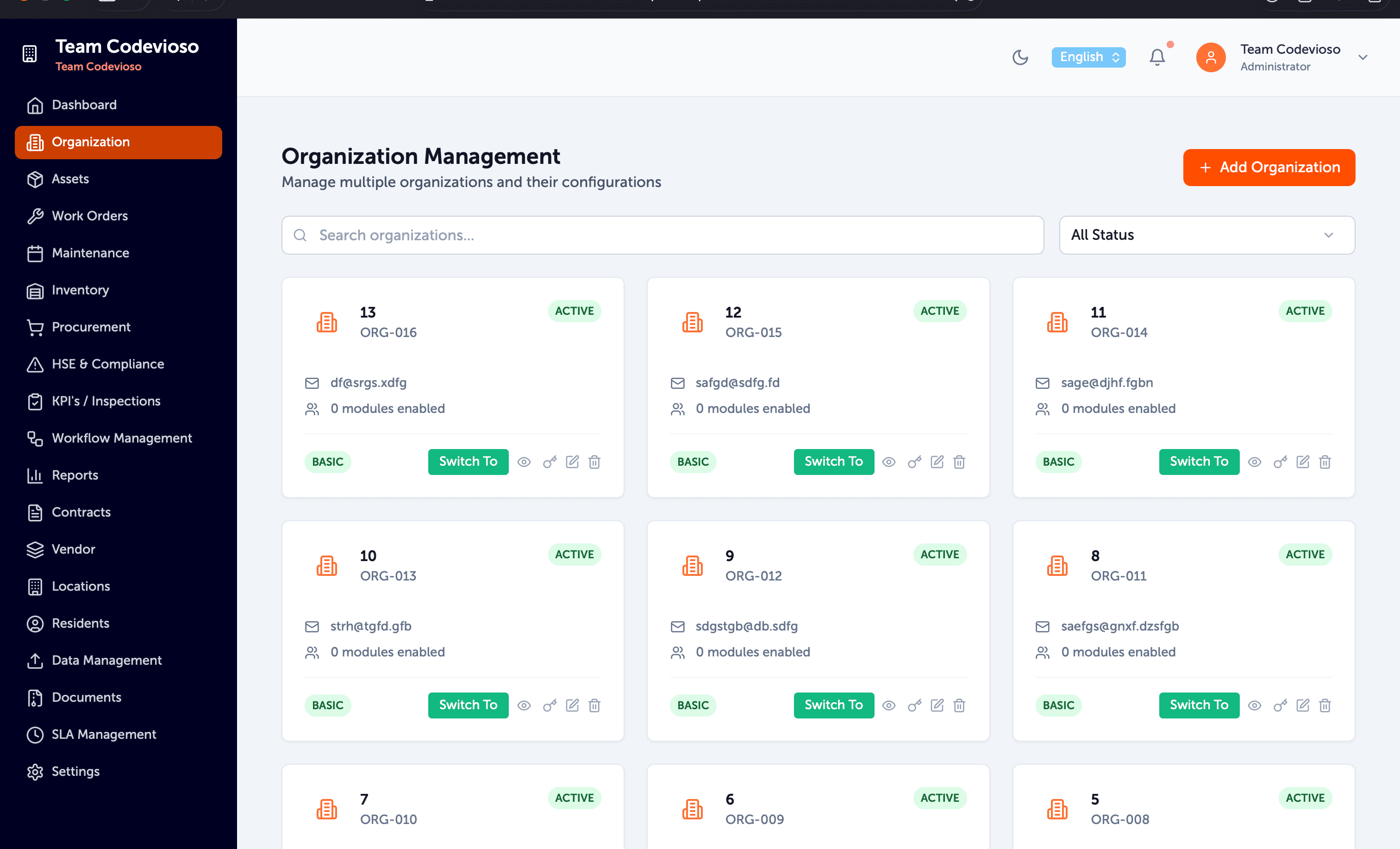View ORG-016 details with the eye icon
This screenshot has height=849, width=1400.
[x=524, y=462]
